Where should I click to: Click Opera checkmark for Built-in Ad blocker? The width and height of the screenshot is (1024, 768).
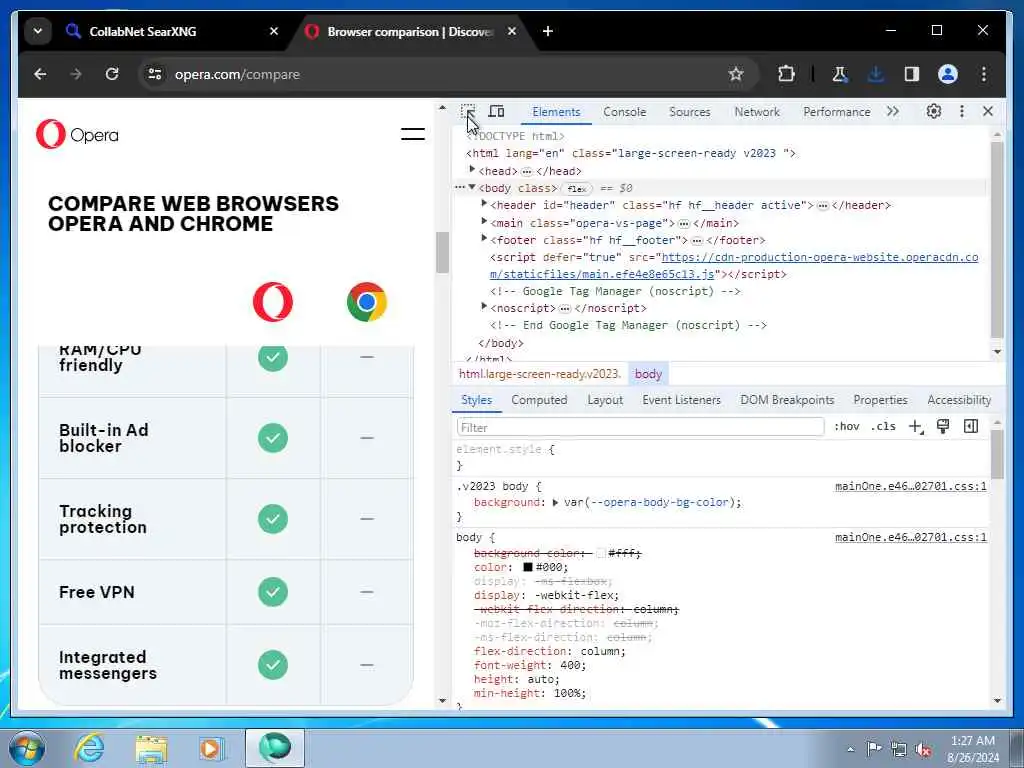pos(272,438)
